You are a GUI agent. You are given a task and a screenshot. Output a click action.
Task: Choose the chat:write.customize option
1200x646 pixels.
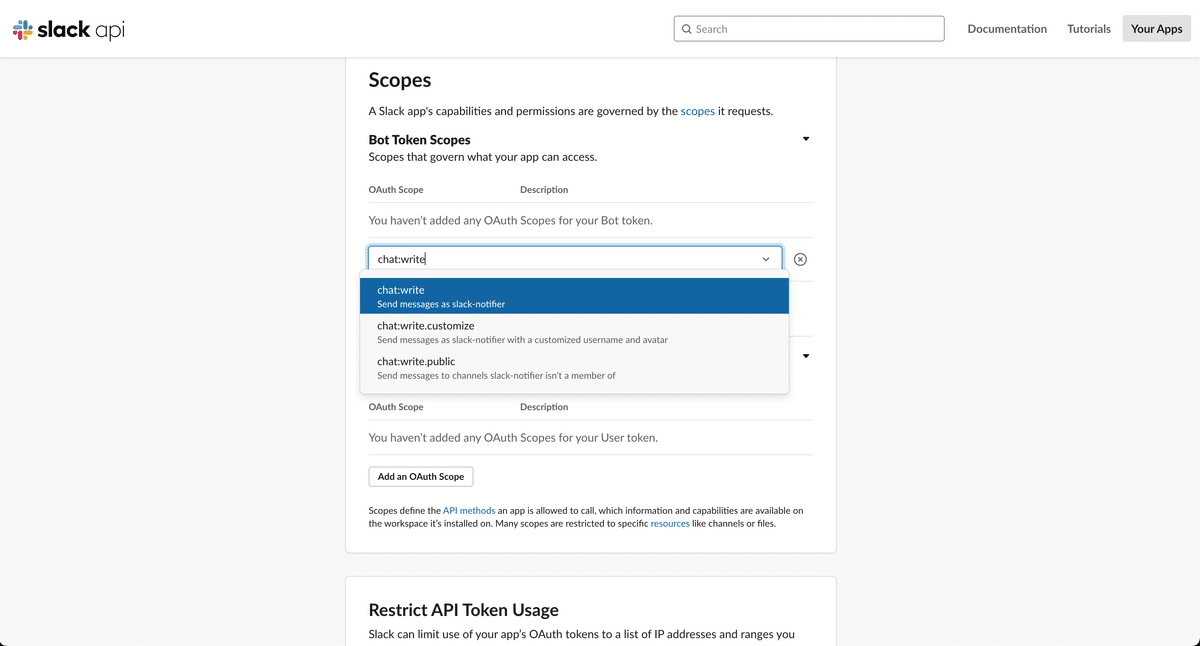(574, 332)
